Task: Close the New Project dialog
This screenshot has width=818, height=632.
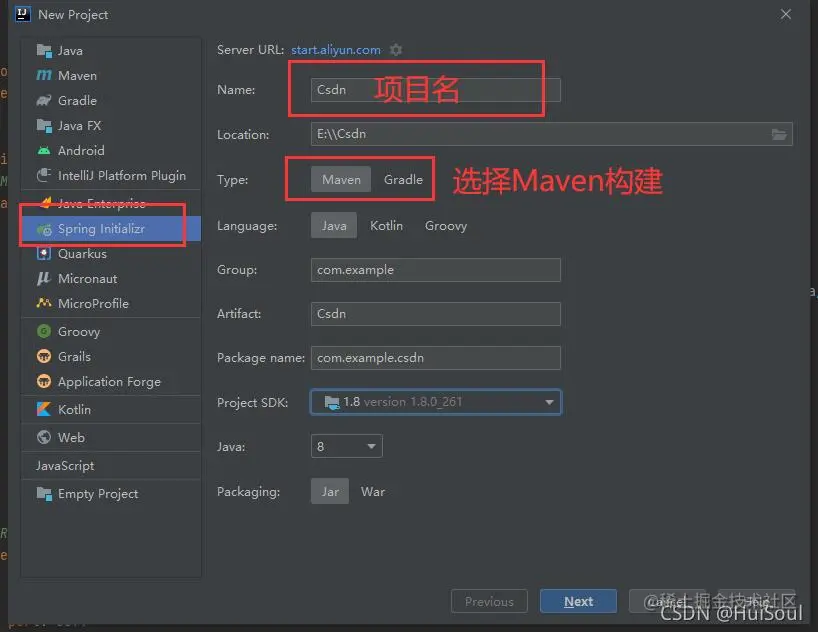Action: click(786, 14)
